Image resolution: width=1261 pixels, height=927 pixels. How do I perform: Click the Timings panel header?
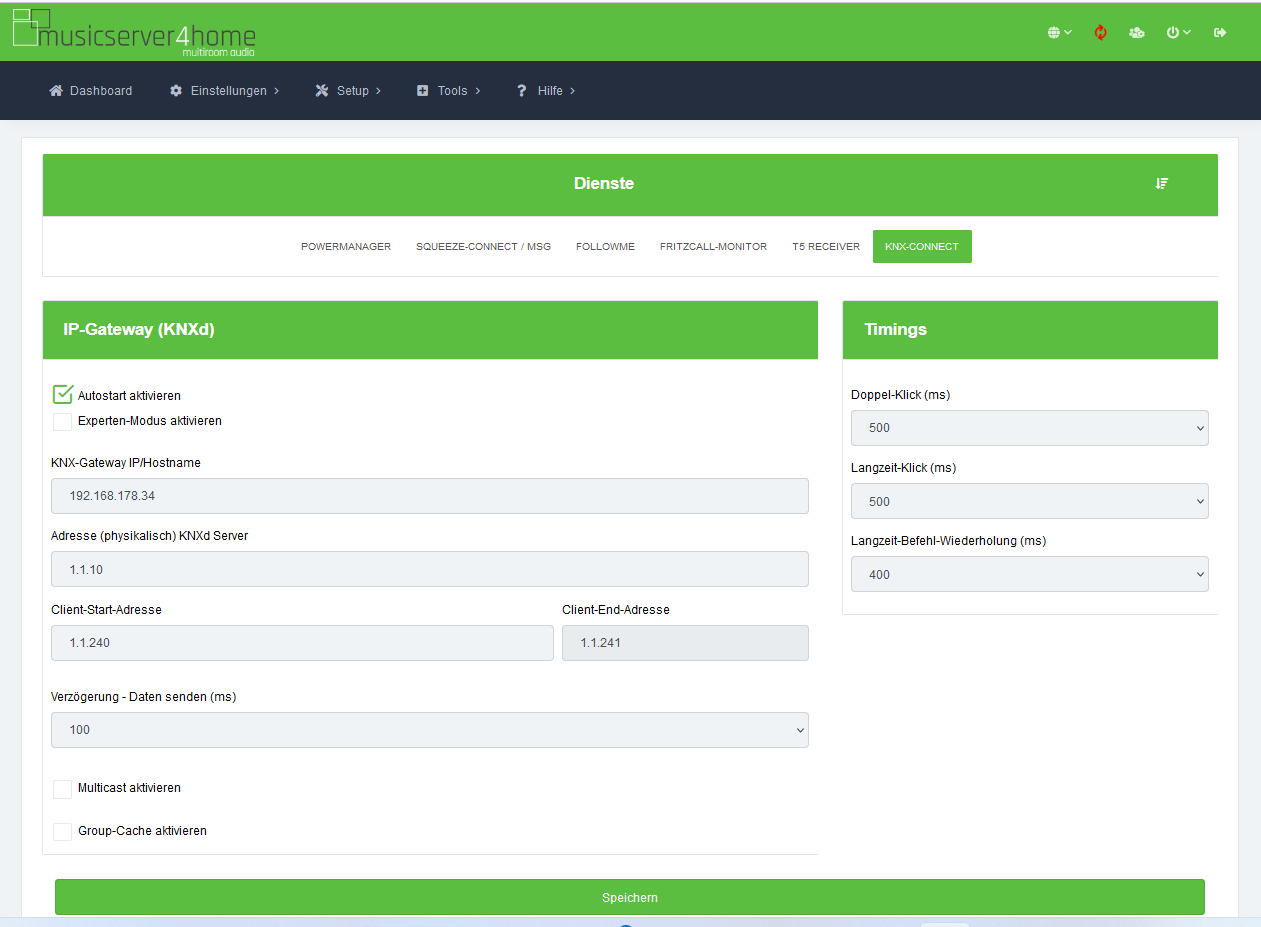point(1030,330)
